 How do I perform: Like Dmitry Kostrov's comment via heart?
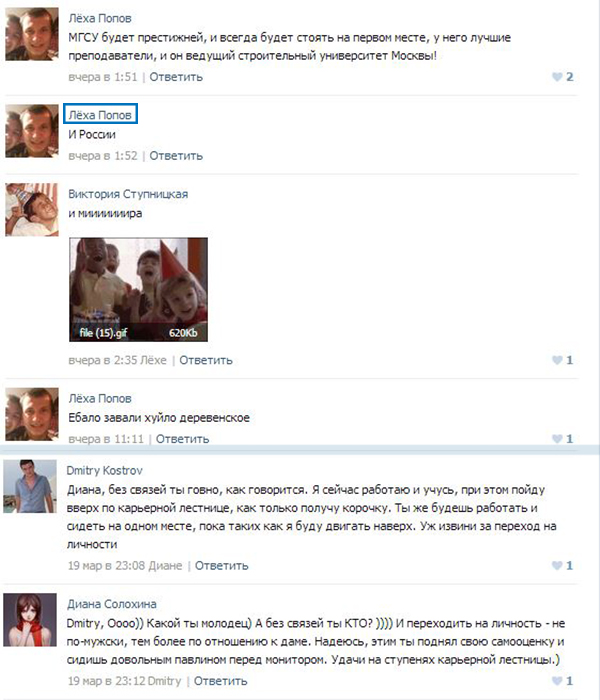(x=557, y=565)
